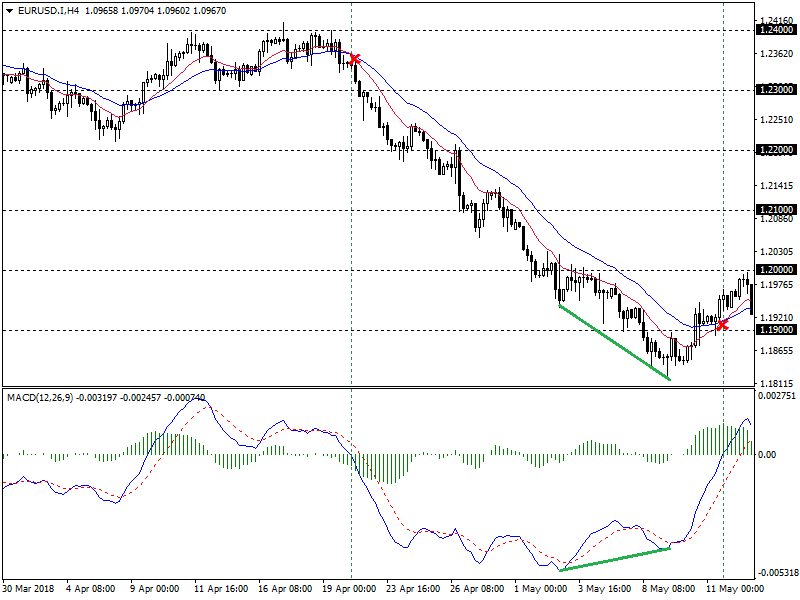
Task: Click the 1.20860 price scale value
Action: click(x=777, y=219)
